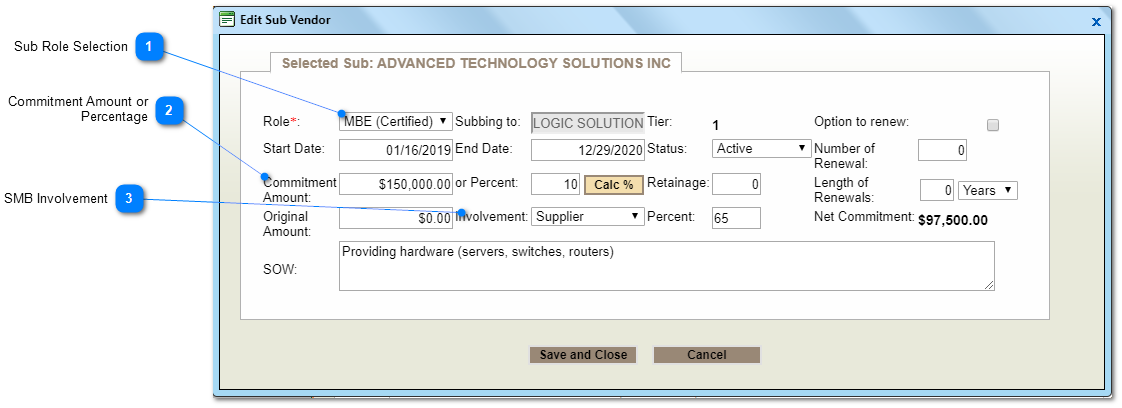This screenshot has width=1122, height=408.
Task: Click the Cancel button
Action: [706, 355]
